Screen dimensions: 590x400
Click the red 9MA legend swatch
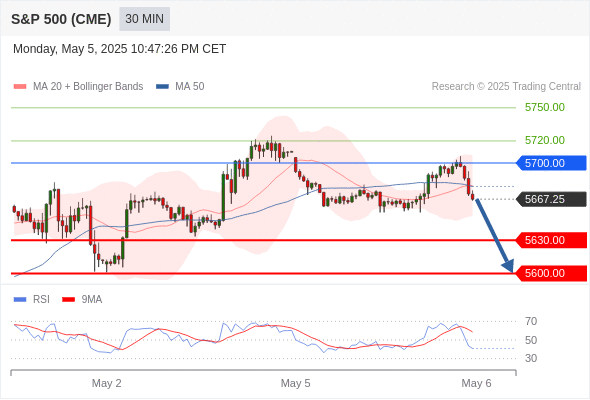point(68,300)
